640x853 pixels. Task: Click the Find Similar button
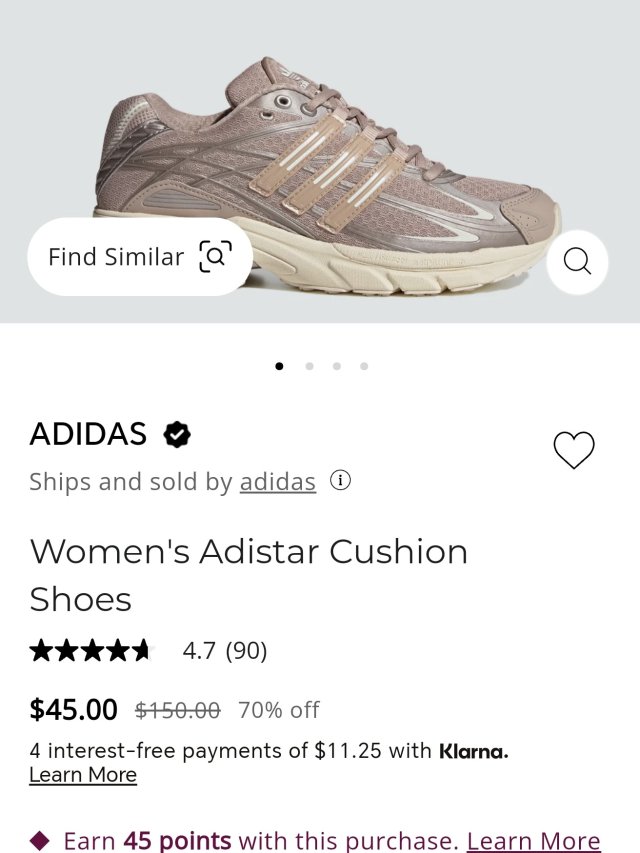point(139,257)
